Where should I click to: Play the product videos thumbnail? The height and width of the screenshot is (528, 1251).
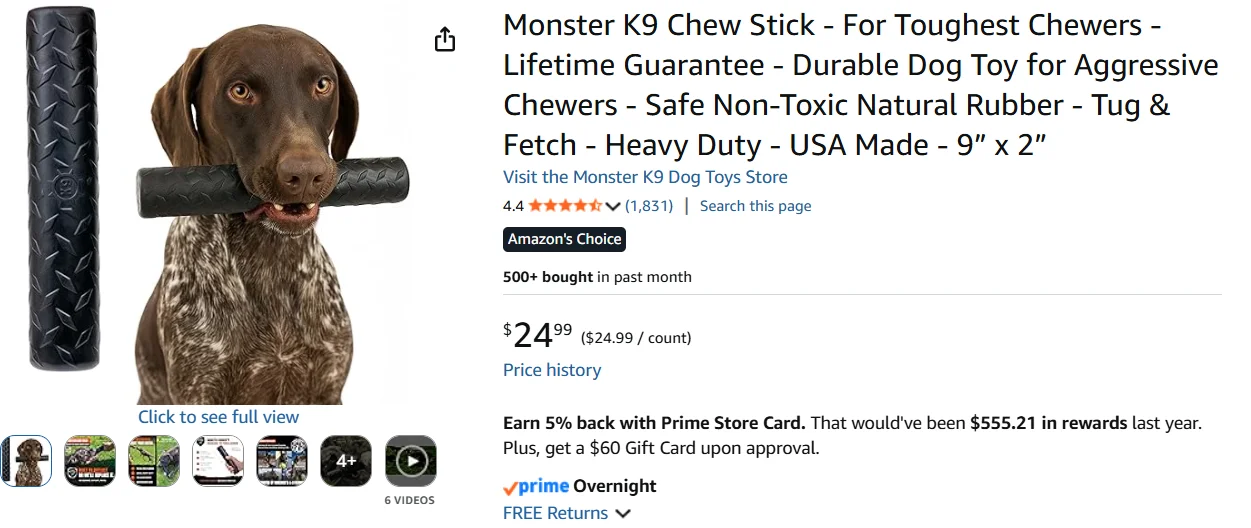[x=411, y=461]
